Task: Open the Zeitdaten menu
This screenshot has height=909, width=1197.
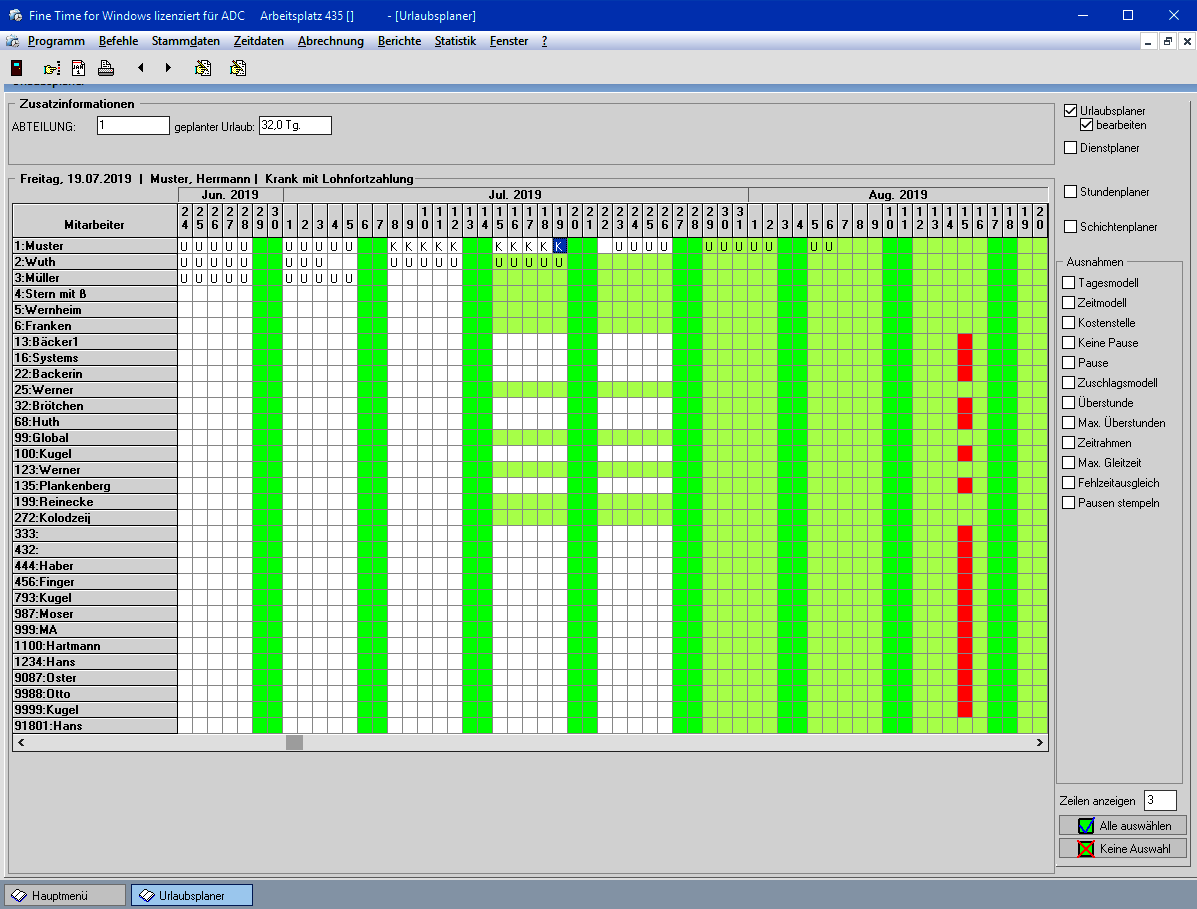Action: pos(259,41)
